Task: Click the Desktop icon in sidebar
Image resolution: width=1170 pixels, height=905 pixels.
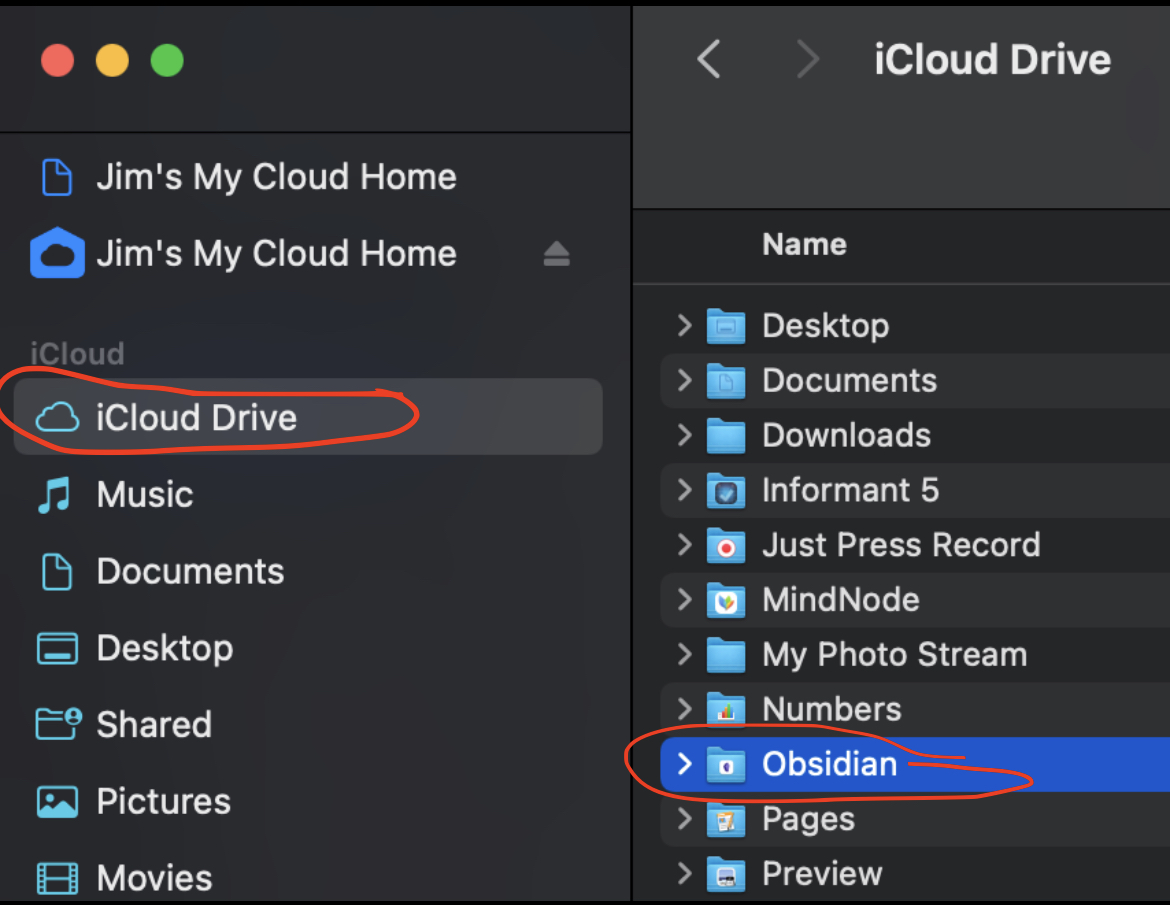Action: pyautogui.click(x=57, y=648)
